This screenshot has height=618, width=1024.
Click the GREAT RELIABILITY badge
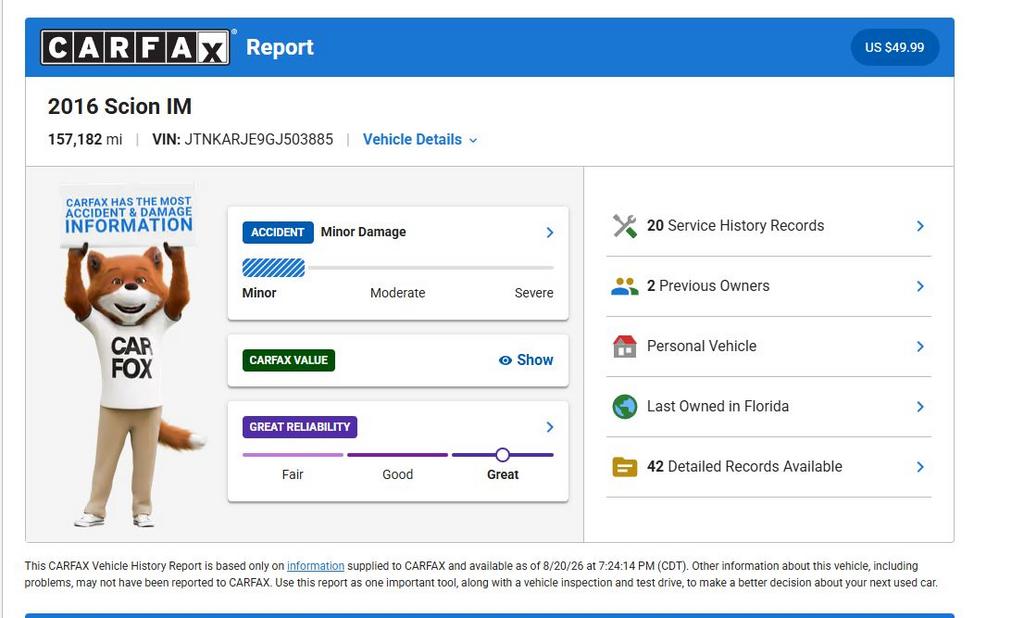(x=300, y=427)
